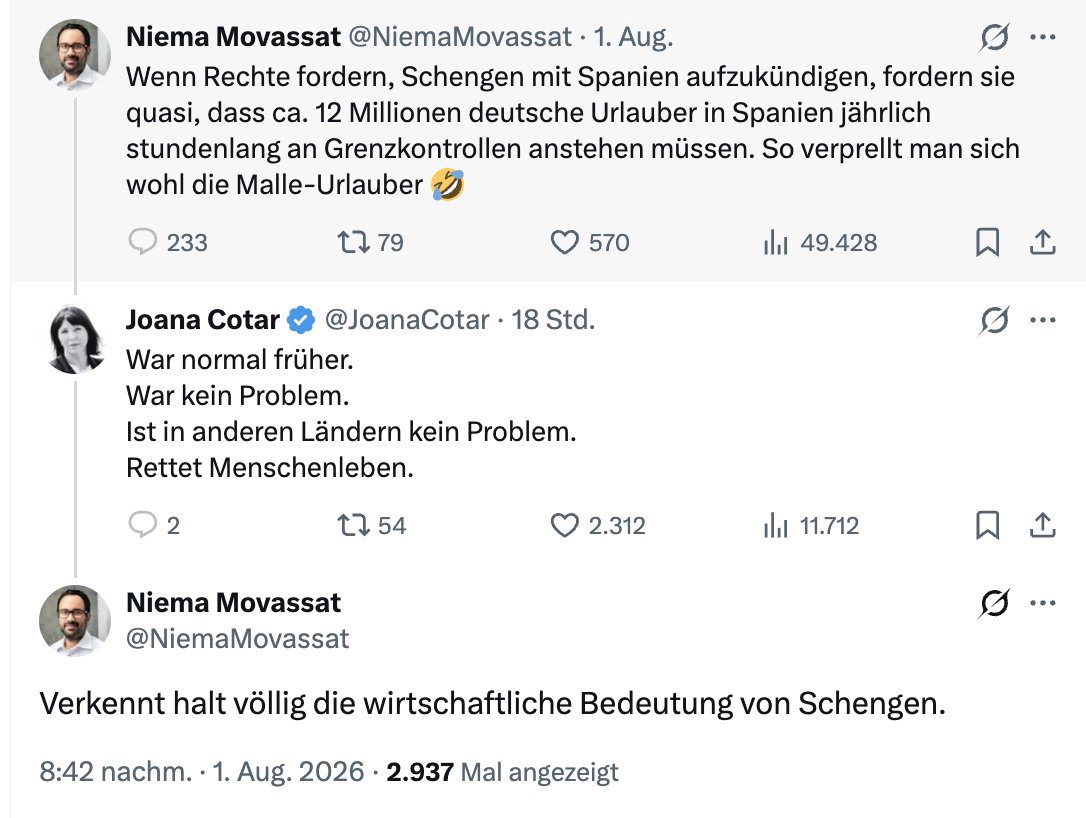1086x818 pixels.
Task: Share the first tweet via upload icon
Action: [x=1042, y=242]
